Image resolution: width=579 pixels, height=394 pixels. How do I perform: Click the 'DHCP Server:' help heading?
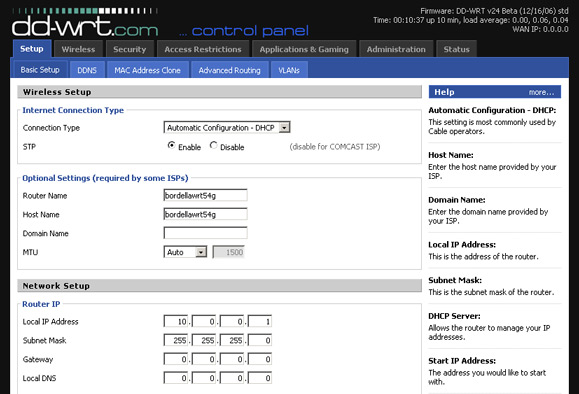click(454, 316)
